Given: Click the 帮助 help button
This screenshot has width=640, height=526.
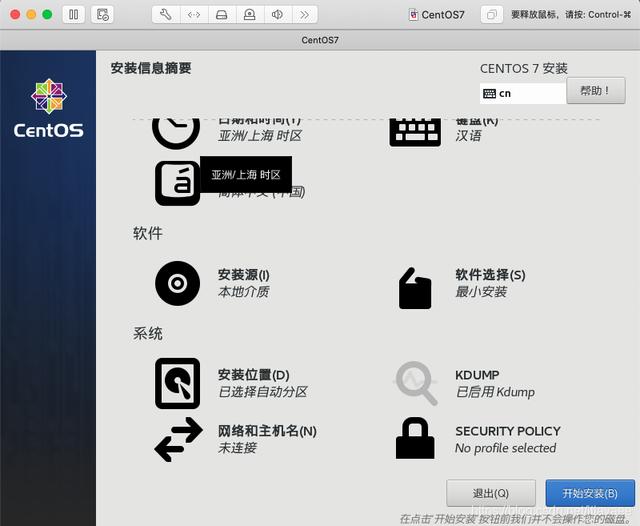Looking at the screenshot, I should (596, 91).
